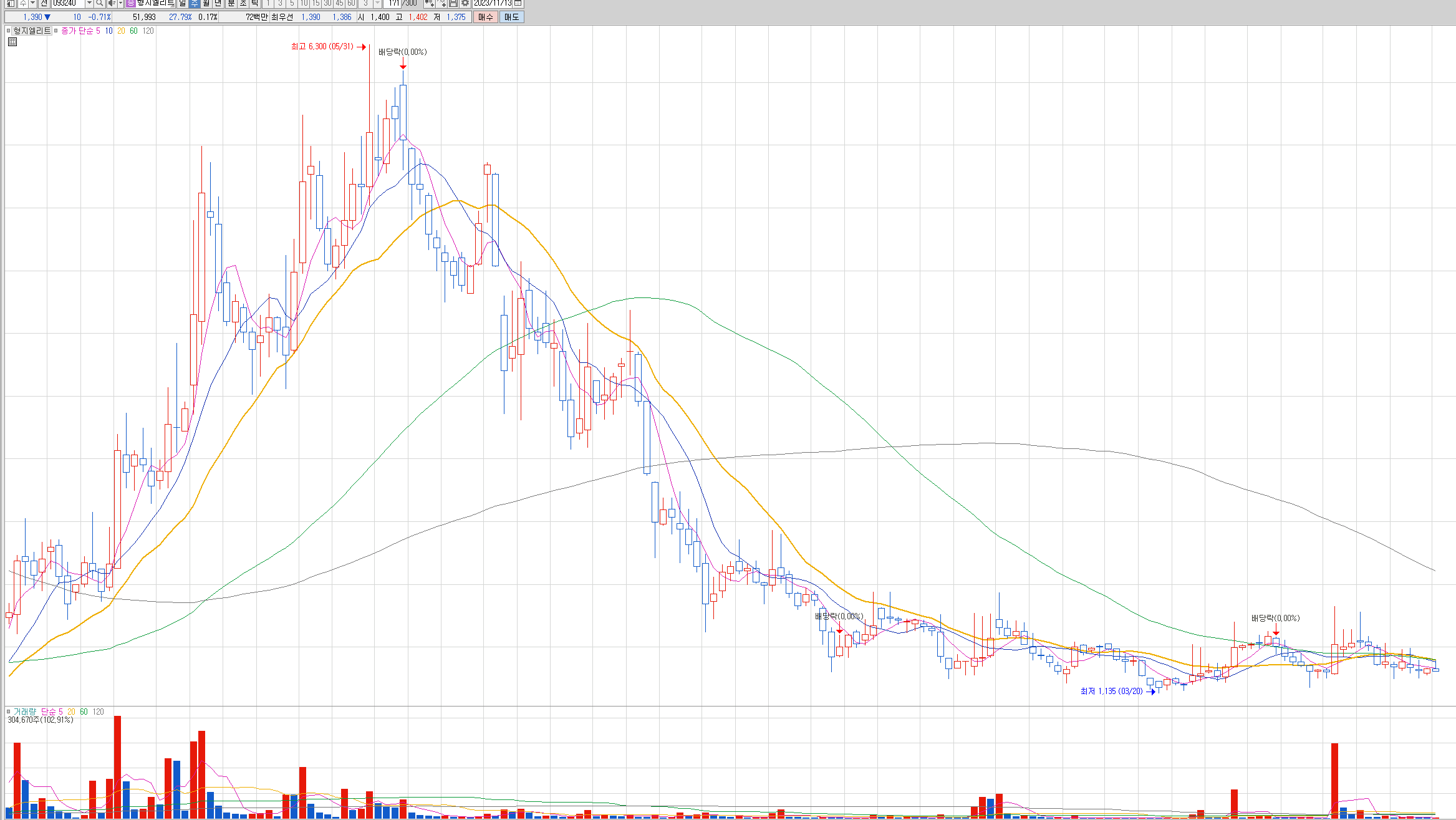The height and width of the screenshot is (820, 1456).
Task: Click the save floppy disk icon
Action: point(453,3)
